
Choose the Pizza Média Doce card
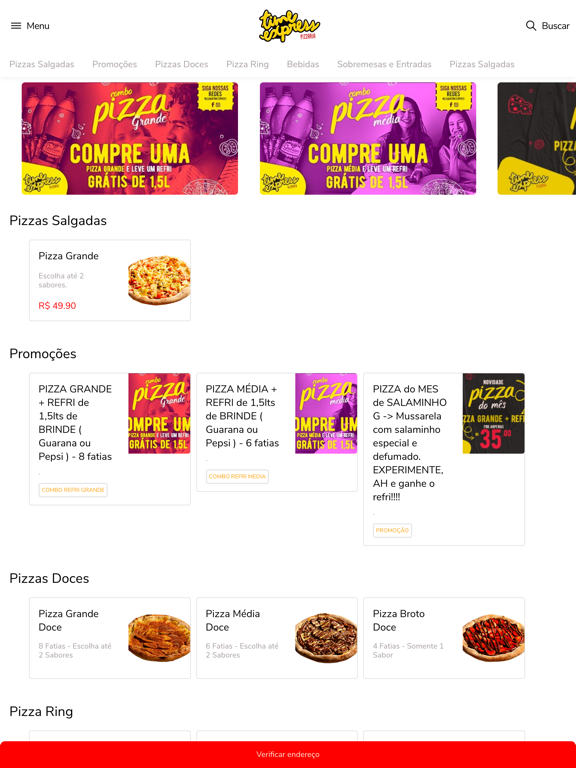tap(277, 638)
